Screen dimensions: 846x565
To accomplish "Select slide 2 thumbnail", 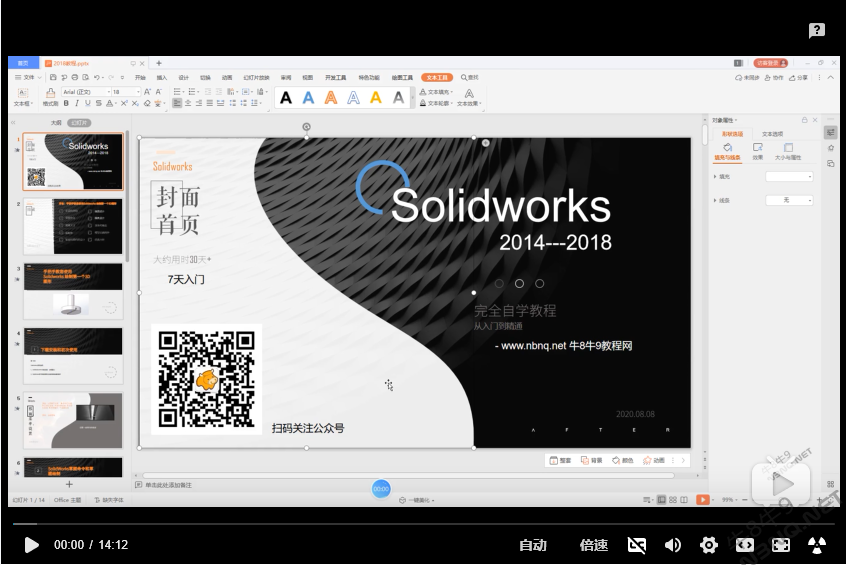I will (73, 226).
